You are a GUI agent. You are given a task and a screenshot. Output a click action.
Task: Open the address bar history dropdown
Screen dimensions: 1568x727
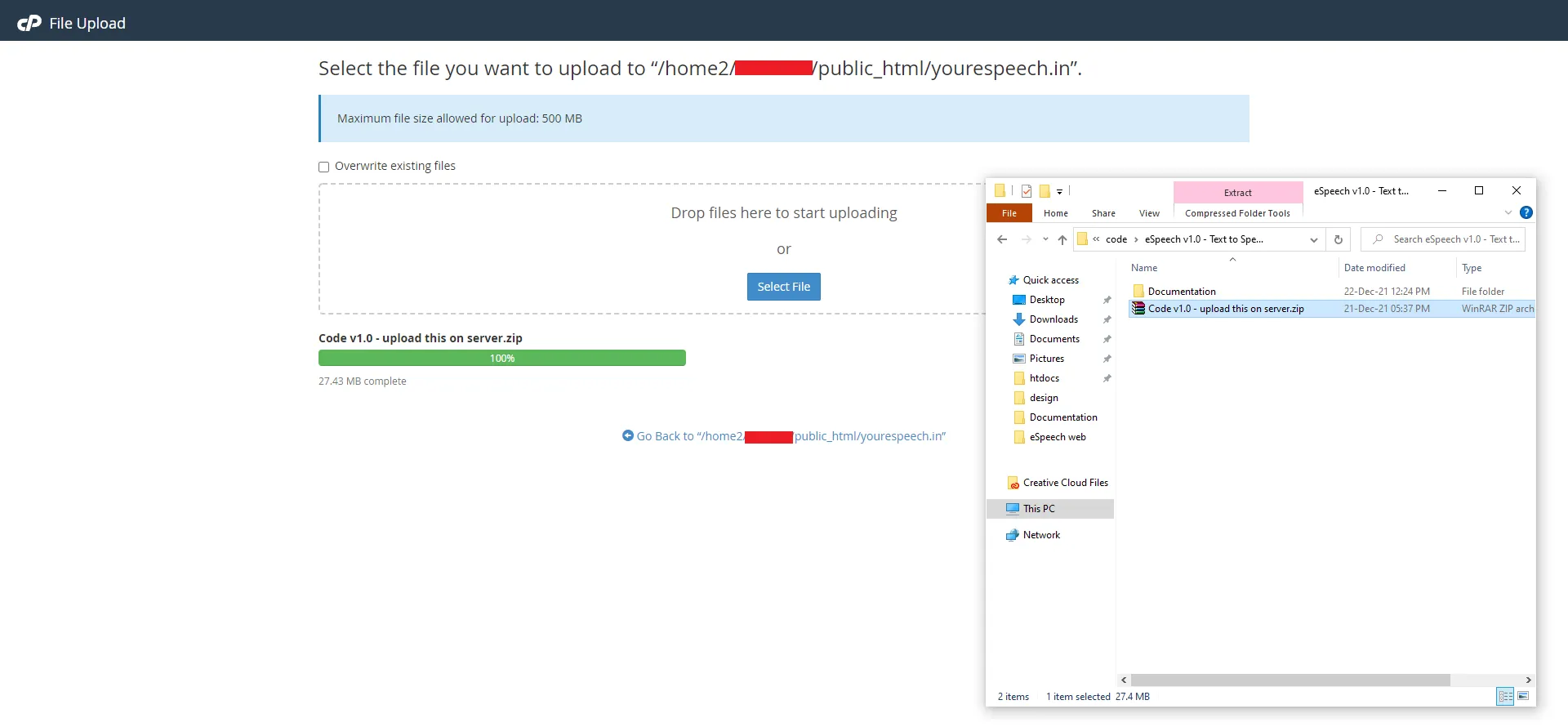point(1313,239)
